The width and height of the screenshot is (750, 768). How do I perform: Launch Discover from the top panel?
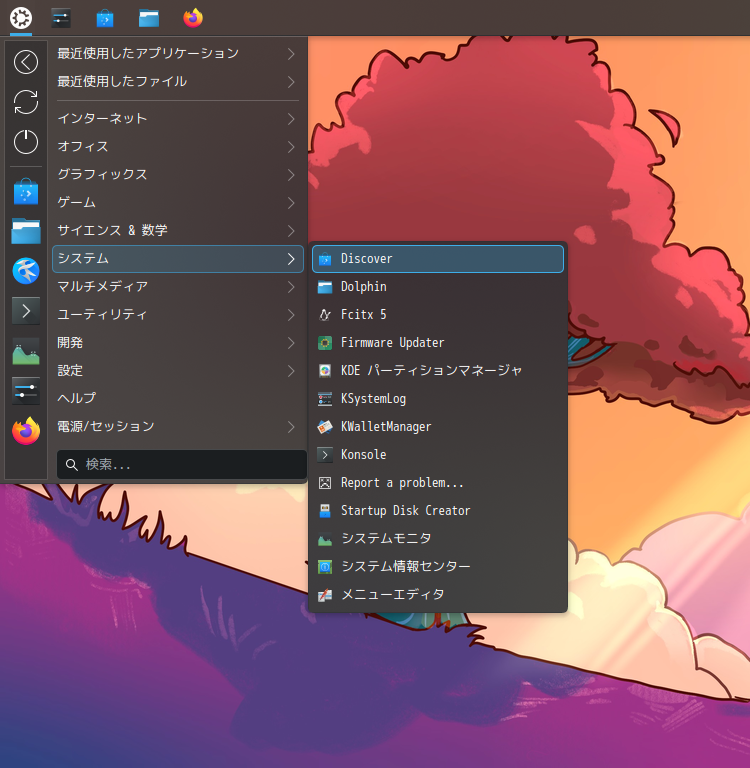coord(105,18)
